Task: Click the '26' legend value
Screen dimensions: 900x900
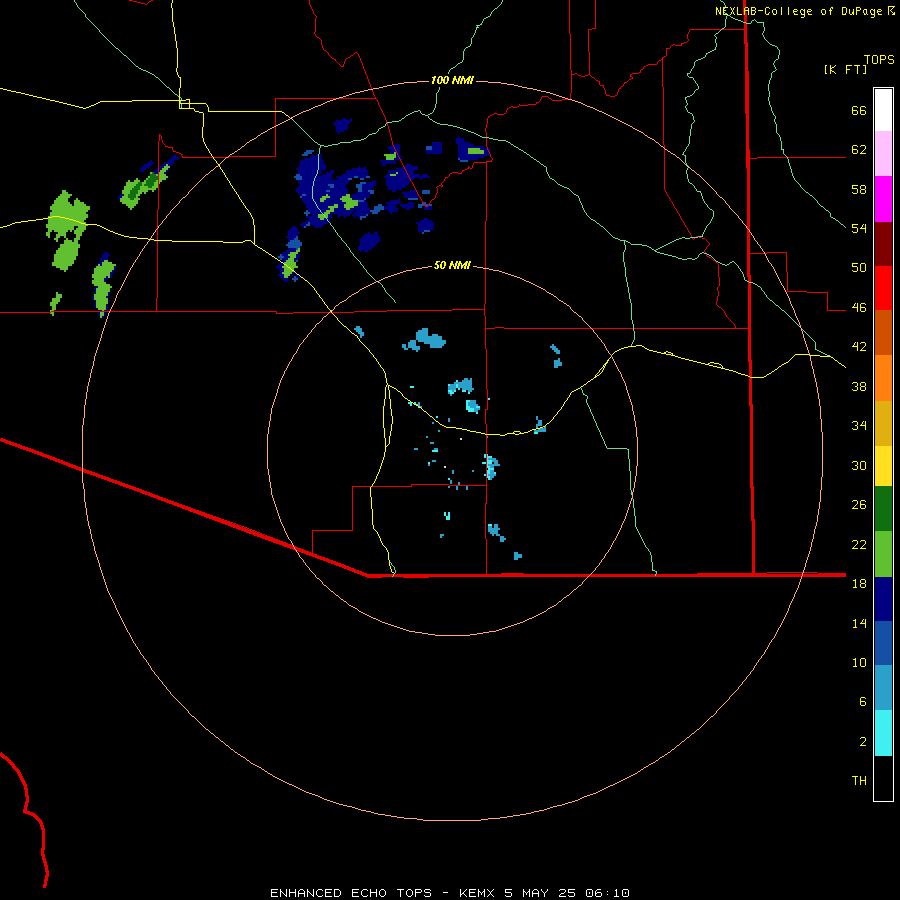Action: tap(859, 505)
